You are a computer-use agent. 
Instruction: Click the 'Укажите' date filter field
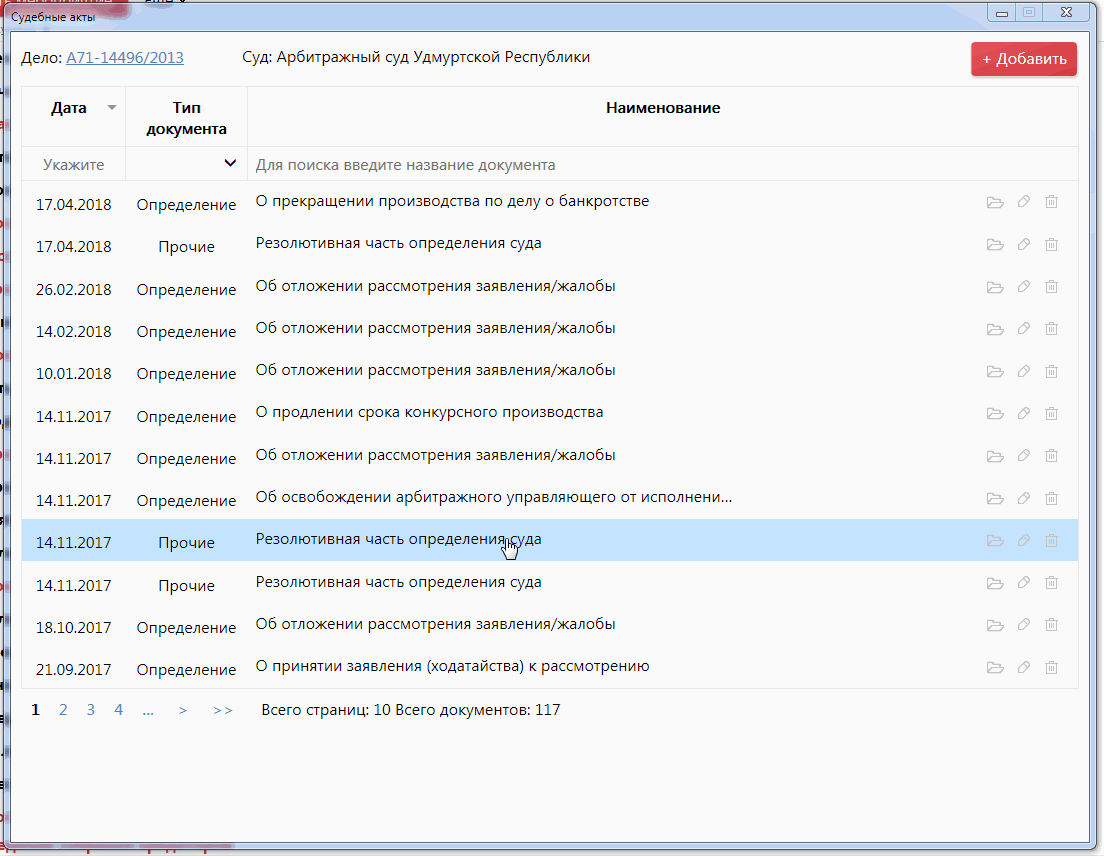click(73, 165)
